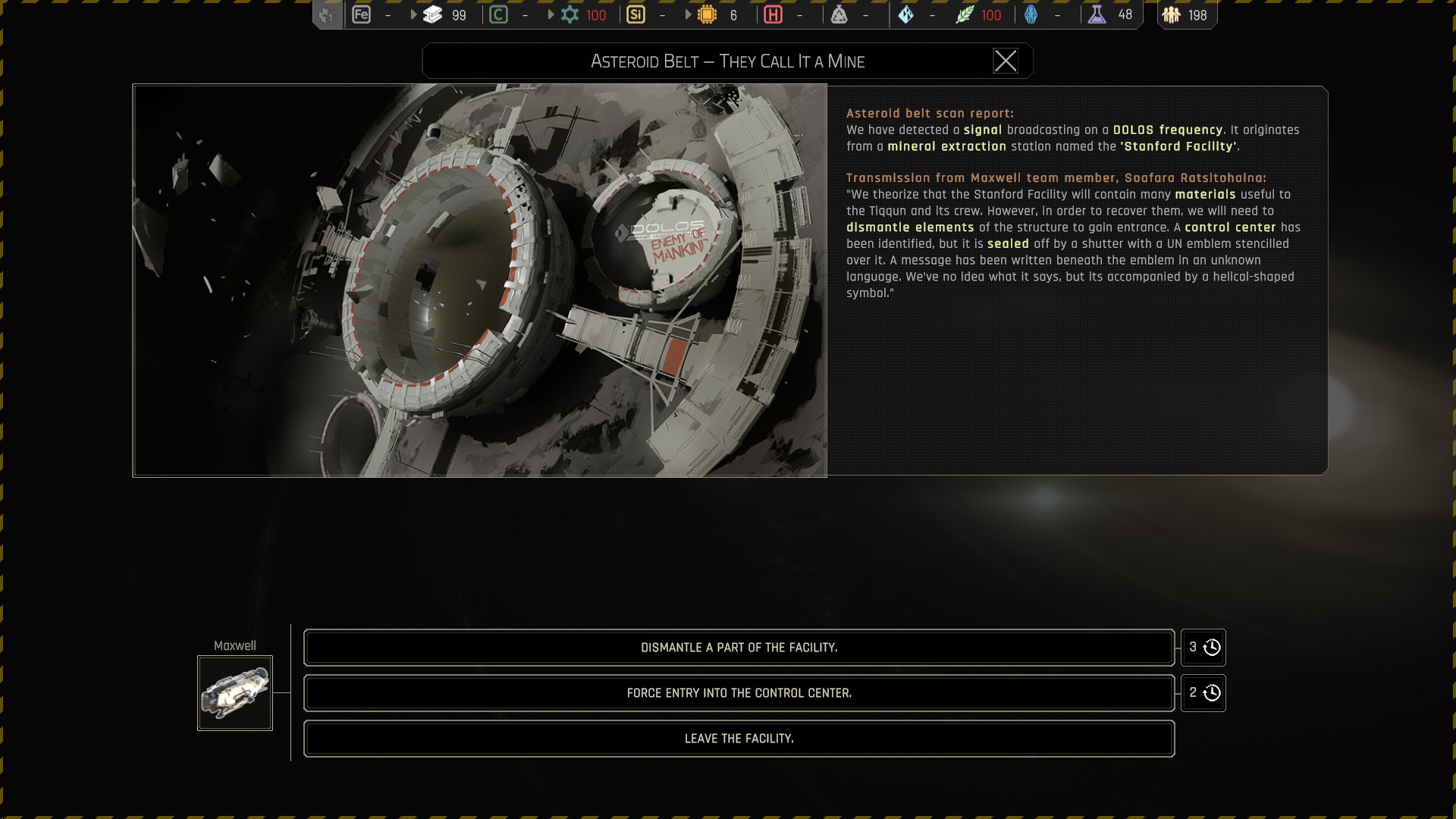Screen dimensions: 1456x819
Task: Click the 3-cycle clock icon for dismantle
Action: 1211,648
